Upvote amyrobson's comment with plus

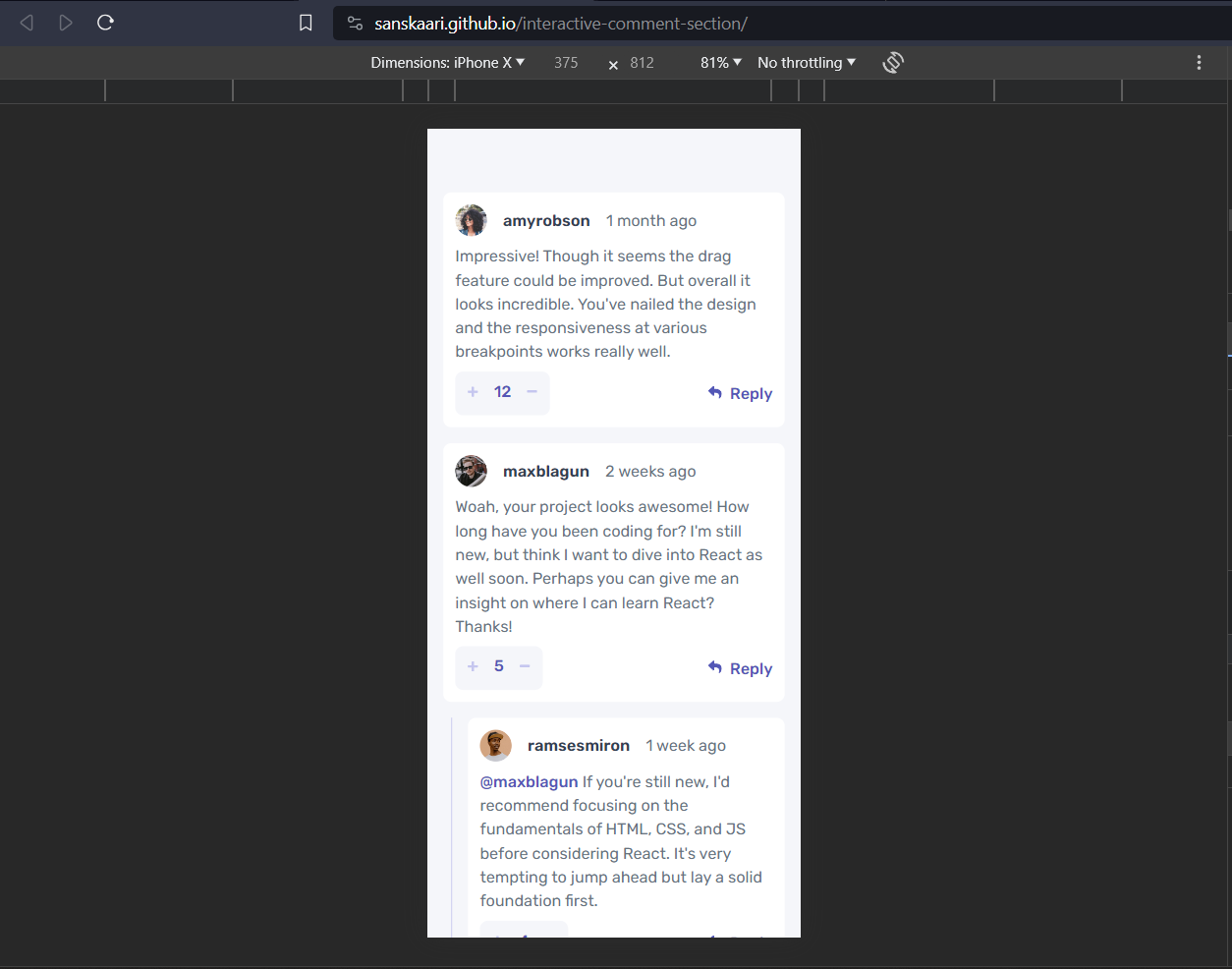tap(473, 392)
